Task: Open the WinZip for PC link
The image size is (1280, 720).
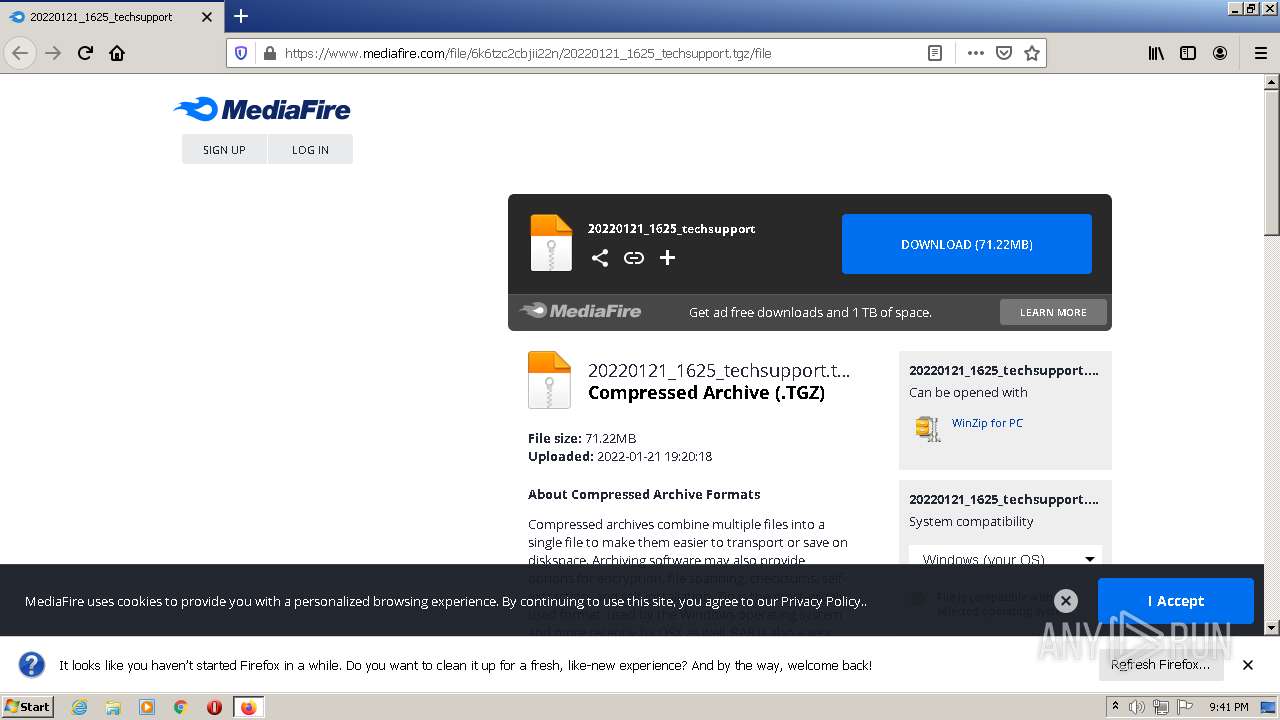Action: pyautogui.click(x=987, y=423)
